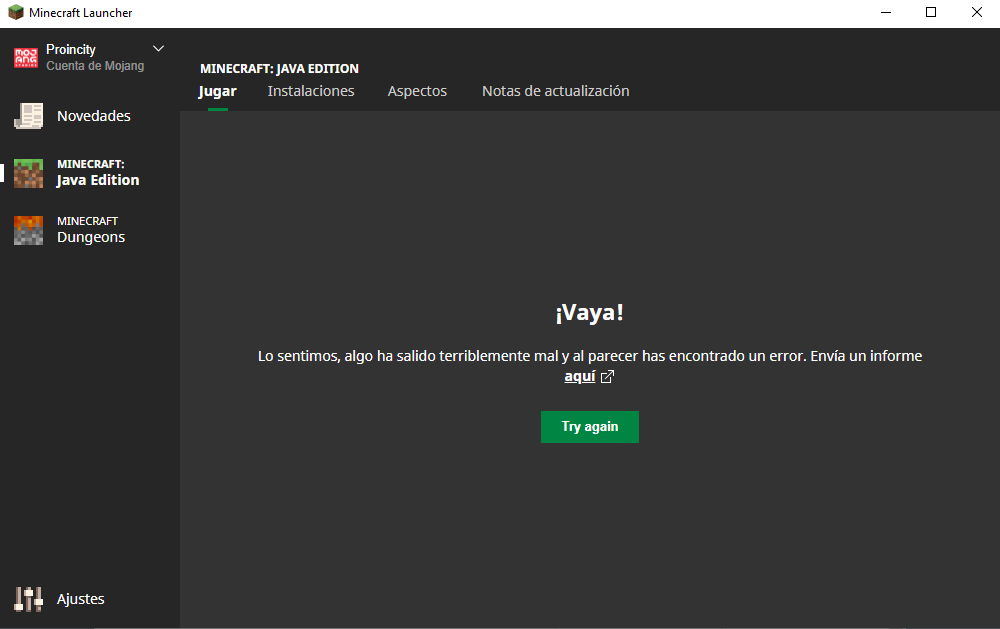Screen dimensions: 1000x629
Task: Click the Java Edition grass block icon
Action: [x=29, y=173]
